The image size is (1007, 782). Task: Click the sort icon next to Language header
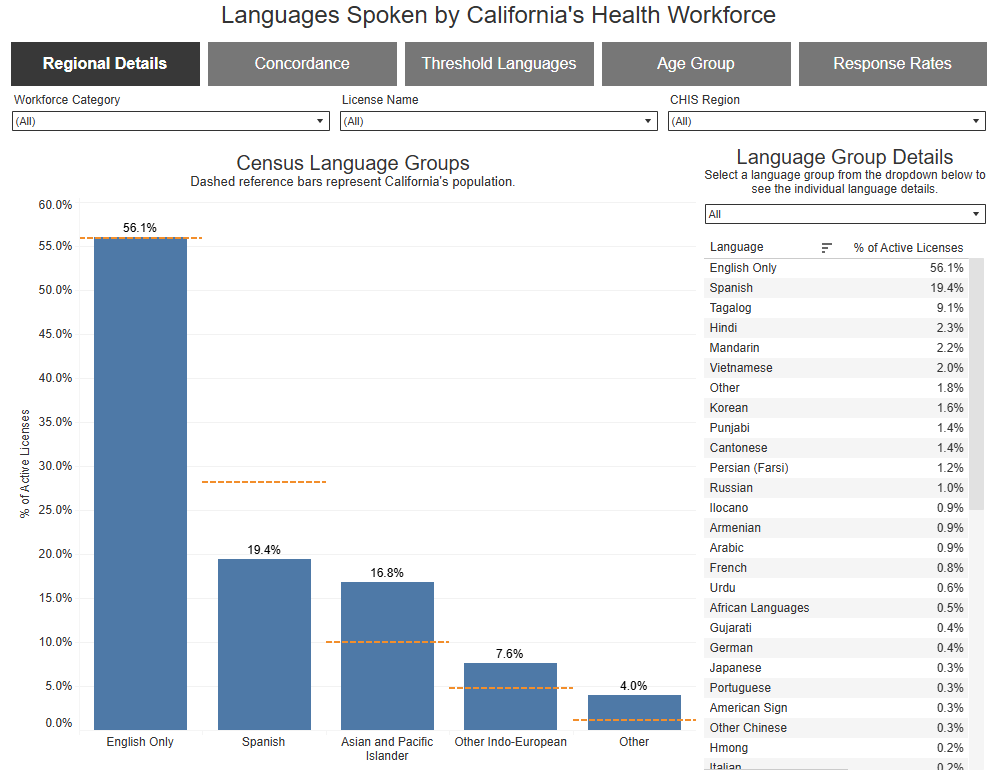click(826, 248)
